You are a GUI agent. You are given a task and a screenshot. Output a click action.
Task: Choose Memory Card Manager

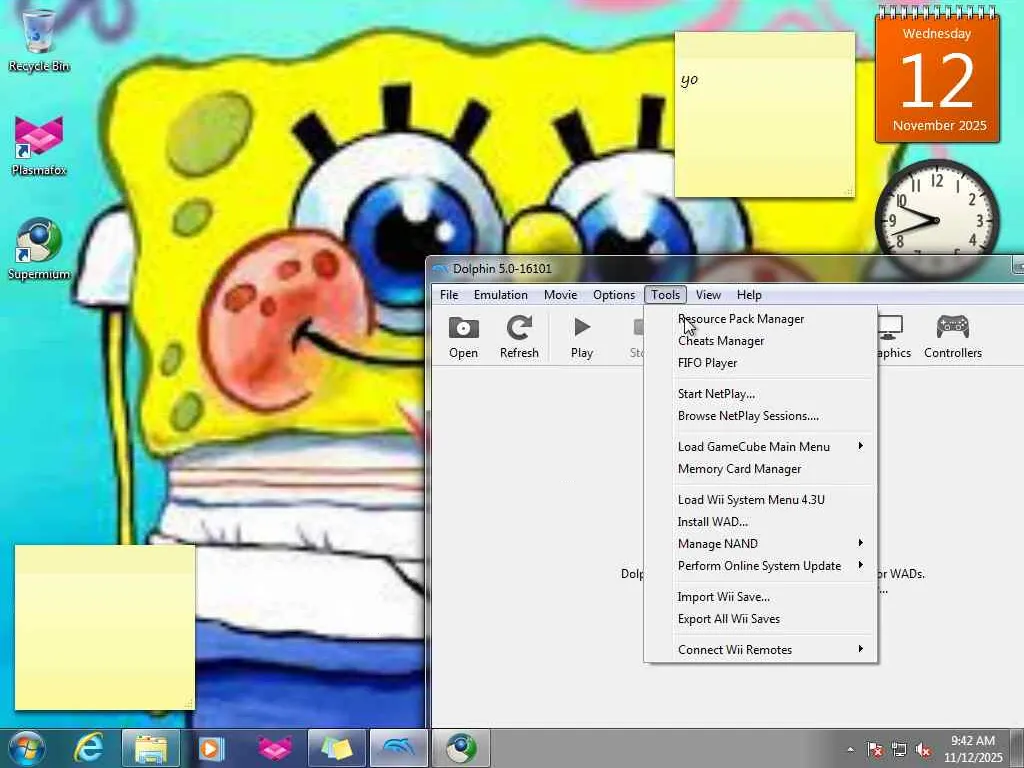(760, 469)
